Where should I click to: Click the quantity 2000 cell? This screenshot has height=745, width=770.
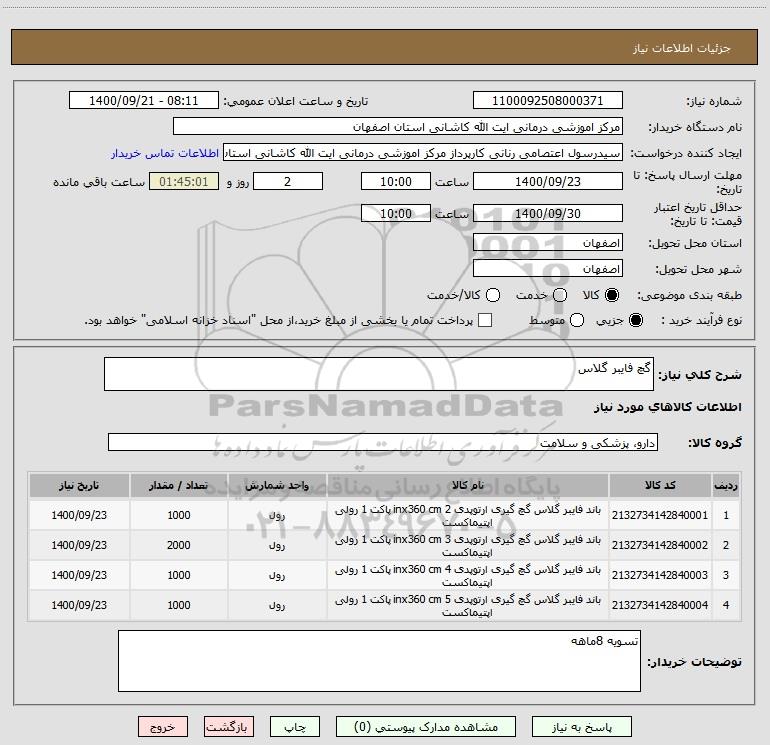coord(179,545)
